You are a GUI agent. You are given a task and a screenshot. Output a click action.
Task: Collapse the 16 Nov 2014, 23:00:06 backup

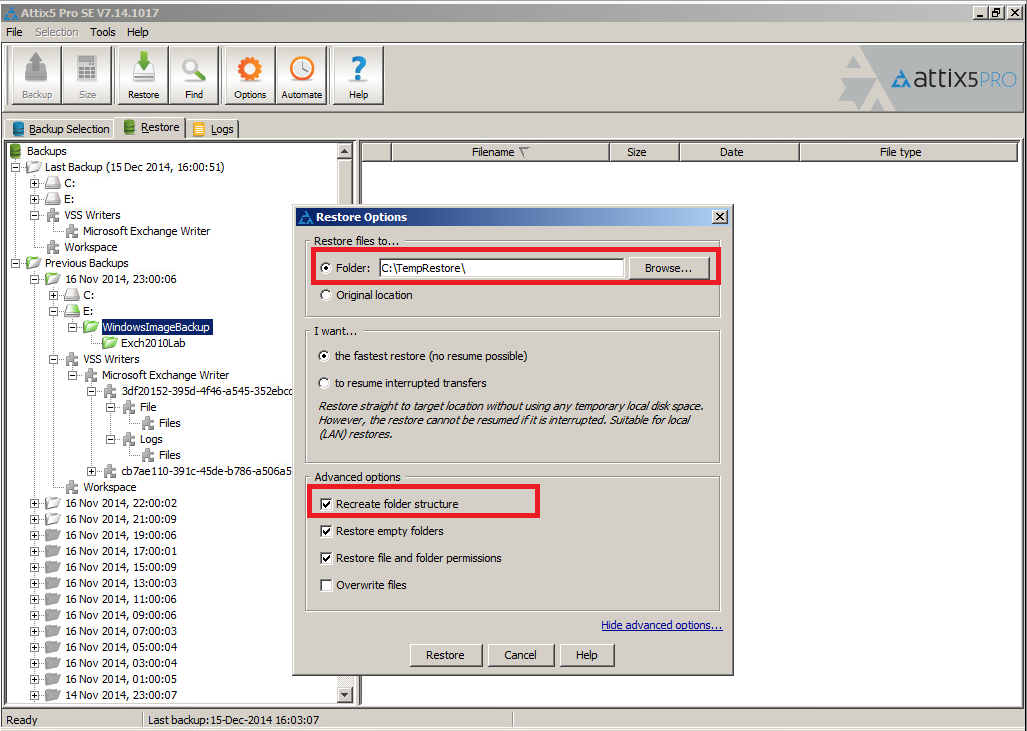(34, 280)
